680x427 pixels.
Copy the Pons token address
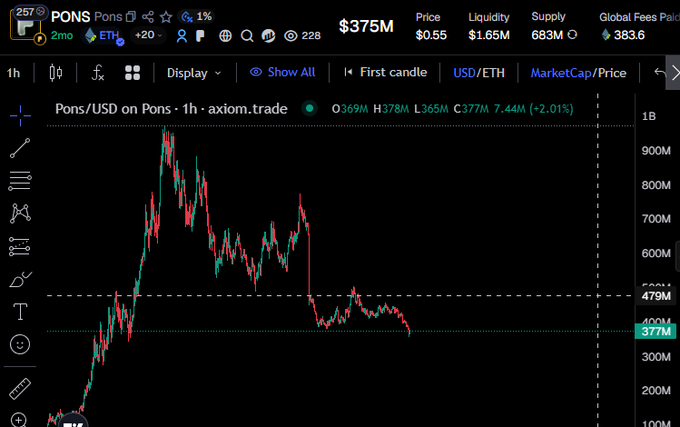point(131,17)
